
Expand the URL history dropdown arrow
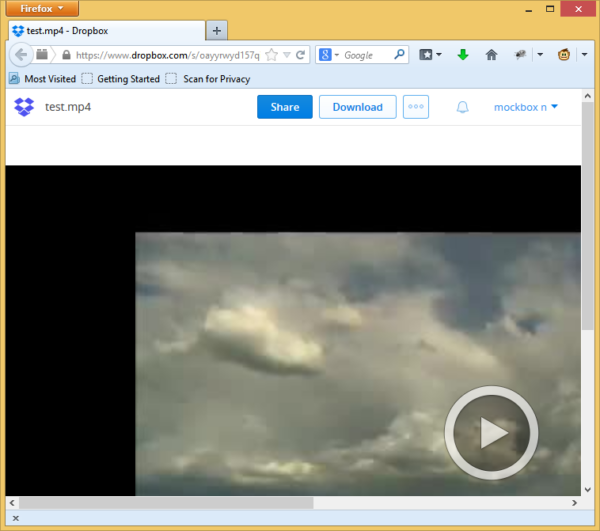287,55
